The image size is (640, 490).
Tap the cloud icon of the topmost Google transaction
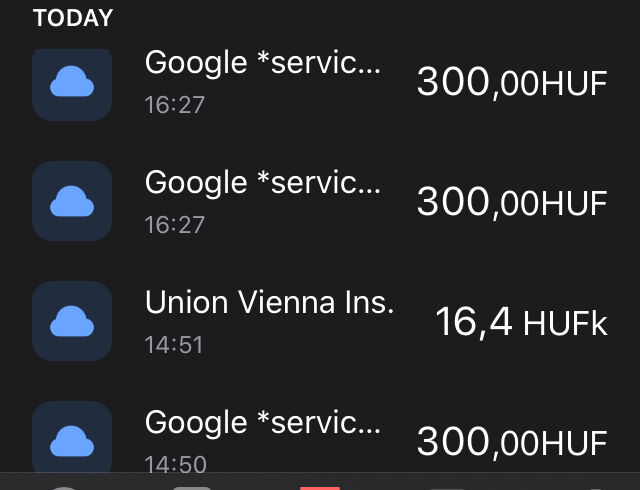(72, 85)
